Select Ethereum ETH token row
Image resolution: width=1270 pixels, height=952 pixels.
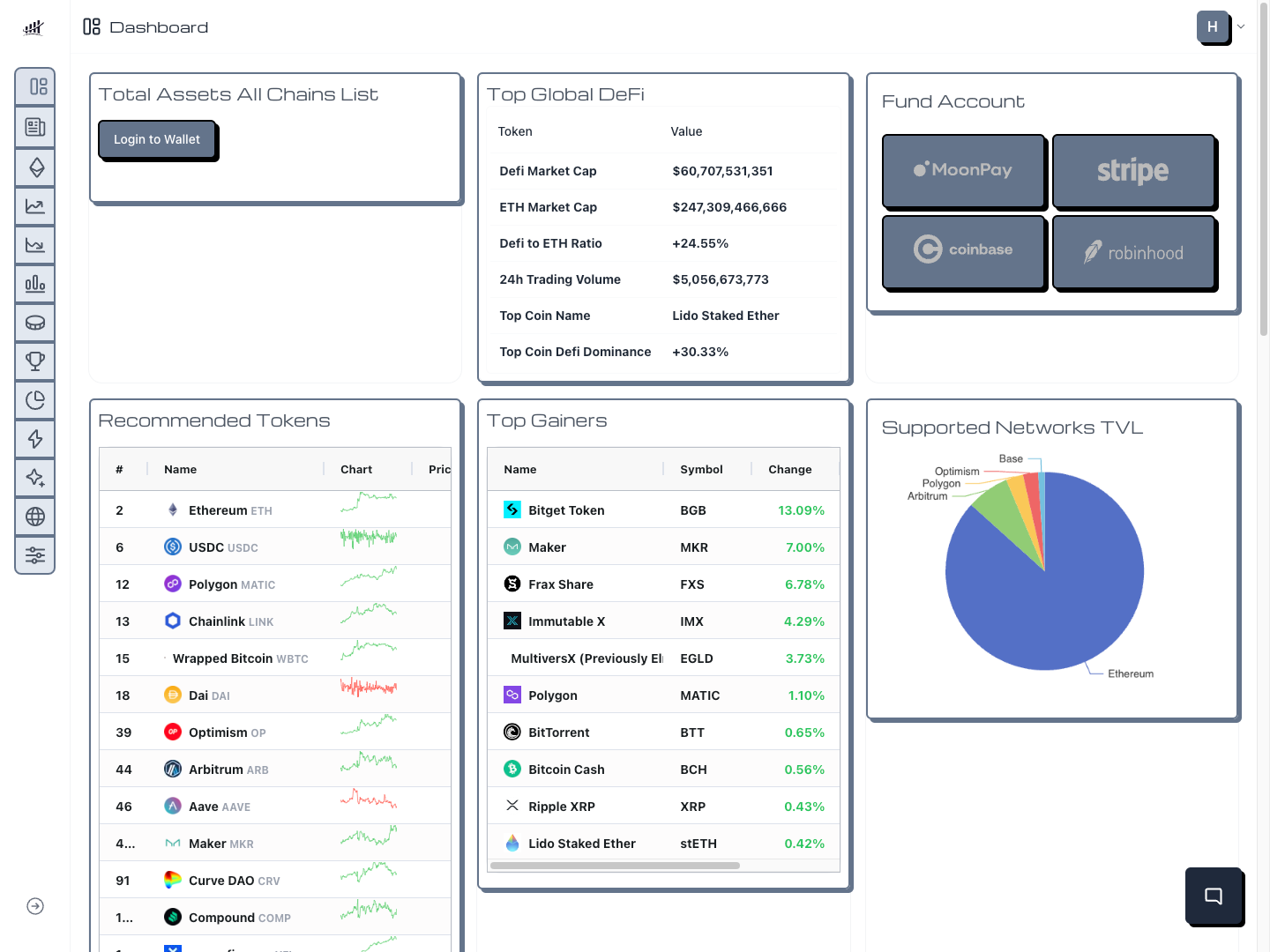coord(275,510)
